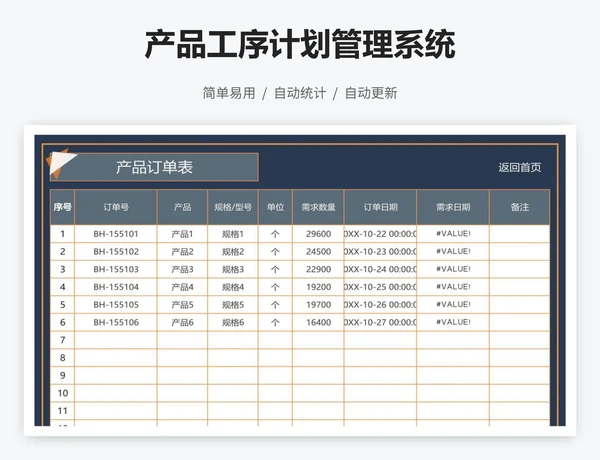Click #VALUE! cell in row BH-155106
The height and width of the screenshot is (460, 600).
[x=453, y=322]
